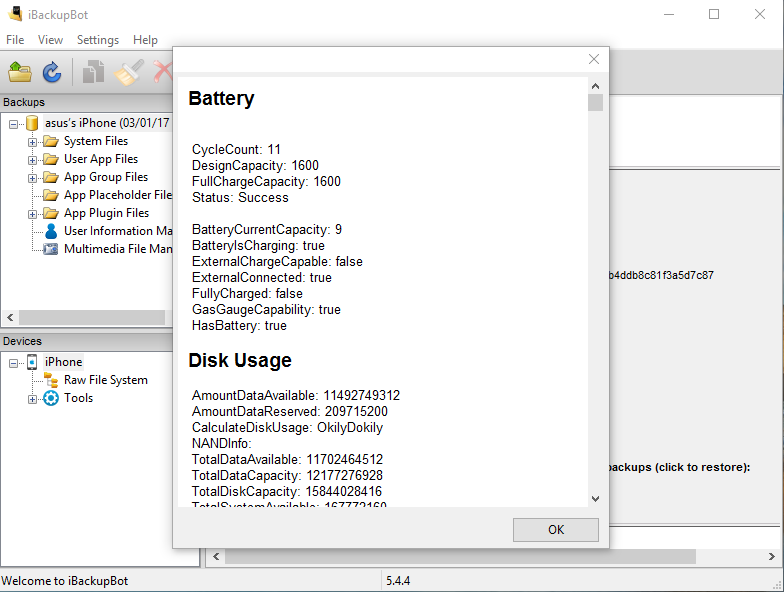Expand the App Group Files node
Image resolution: width=784 pixels, height=592 pixels.
pos(32,178)
